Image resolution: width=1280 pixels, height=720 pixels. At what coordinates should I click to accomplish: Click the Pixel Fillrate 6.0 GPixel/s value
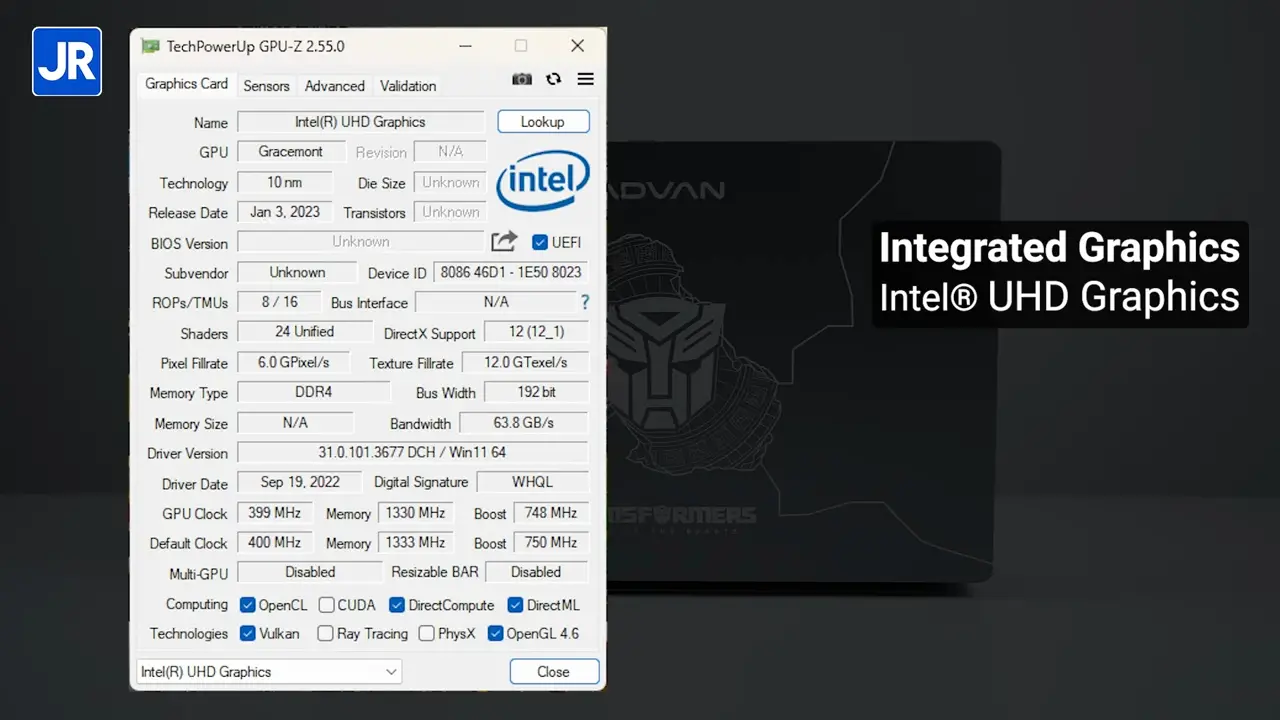[x=294, y=362]
